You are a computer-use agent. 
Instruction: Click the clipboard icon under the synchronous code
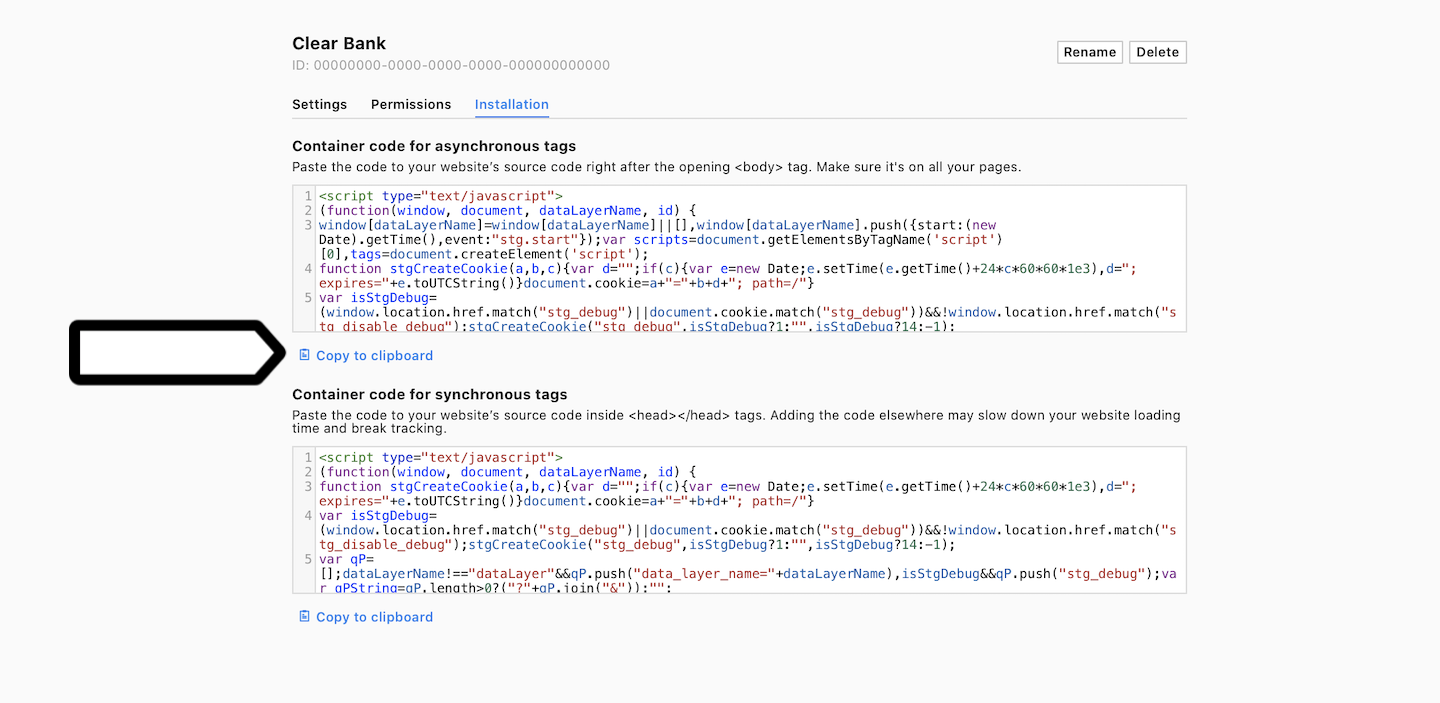pos(304,617)
